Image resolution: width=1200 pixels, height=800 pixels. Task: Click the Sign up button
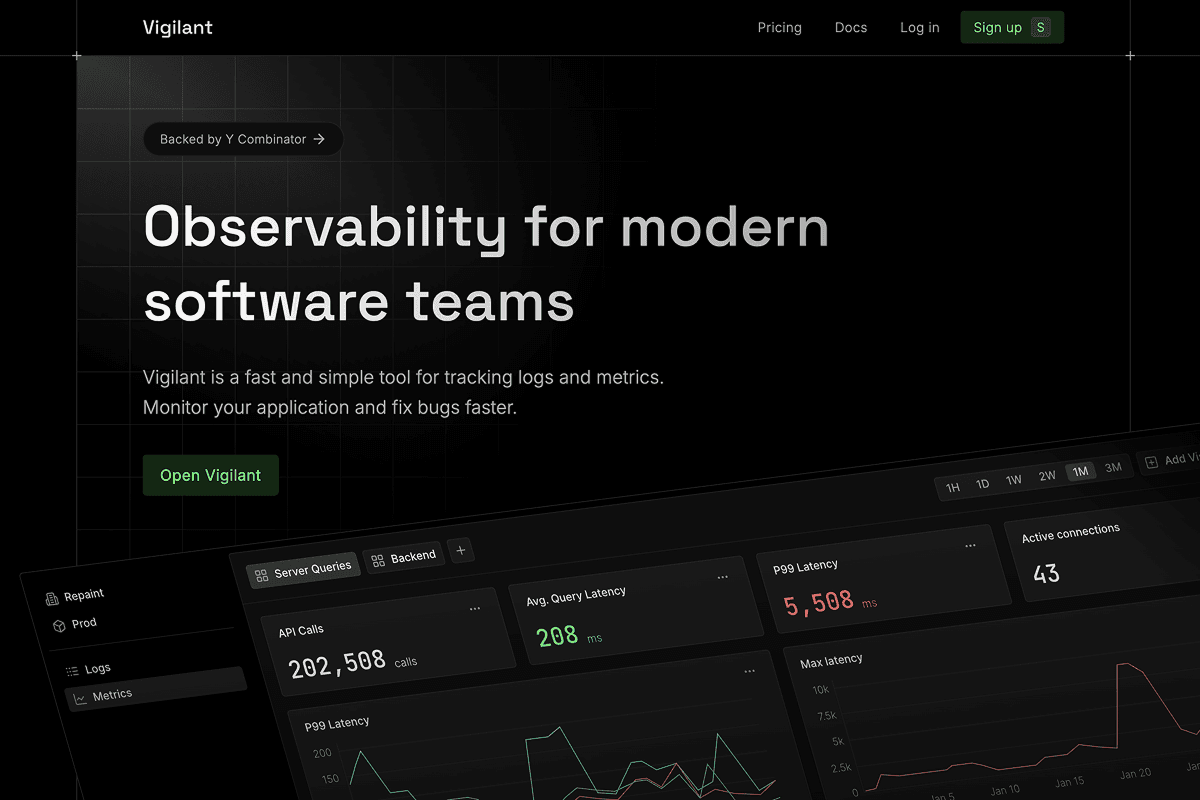[x=1011, y=27]
